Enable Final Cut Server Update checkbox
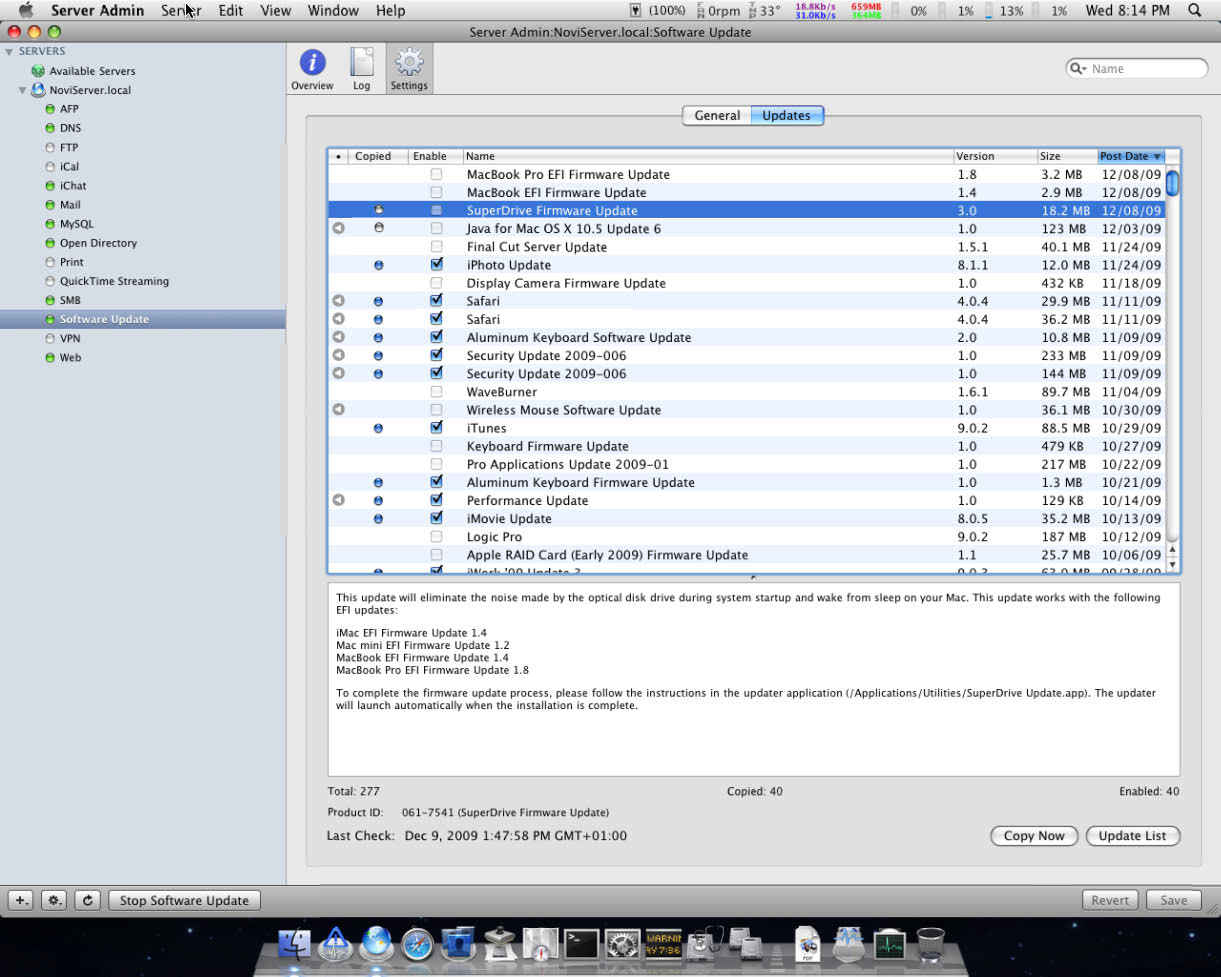 click(x=436, y=246)
